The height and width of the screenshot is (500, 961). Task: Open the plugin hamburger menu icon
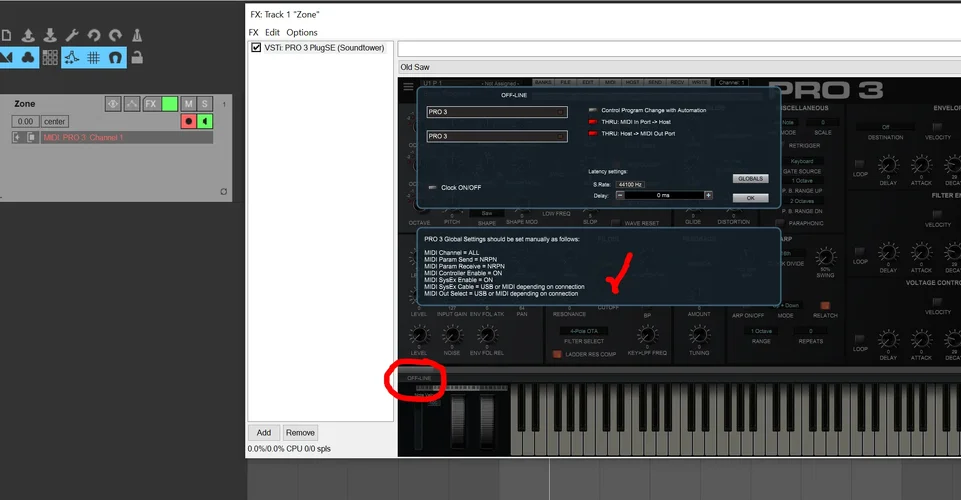point(409,87)
